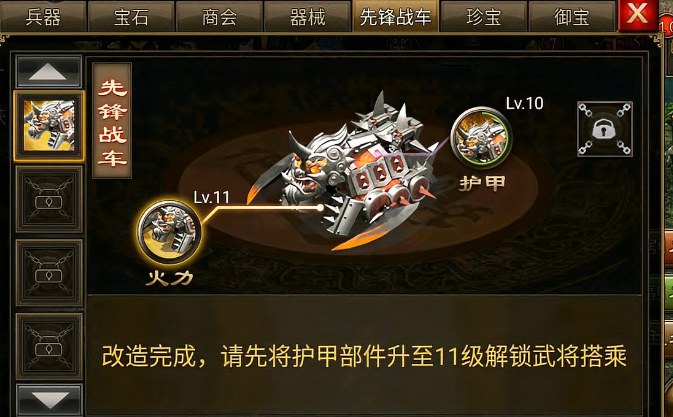
Task: Open the 御宝 tab
Action: 572,16
